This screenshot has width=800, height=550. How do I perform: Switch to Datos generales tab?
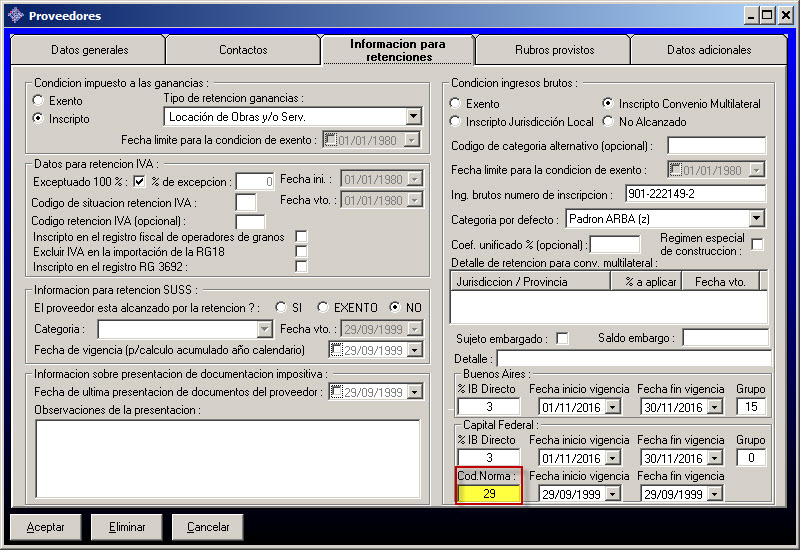click(89, 50)
